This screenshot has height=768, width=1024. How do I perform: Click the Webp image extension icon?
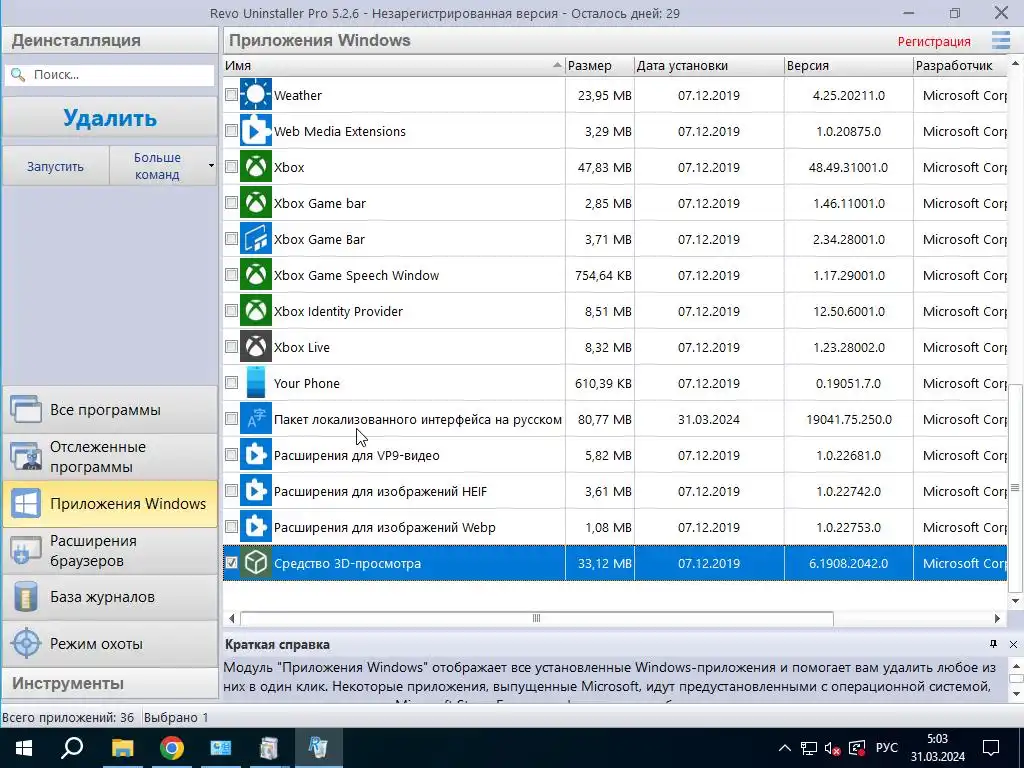point(255,527)
